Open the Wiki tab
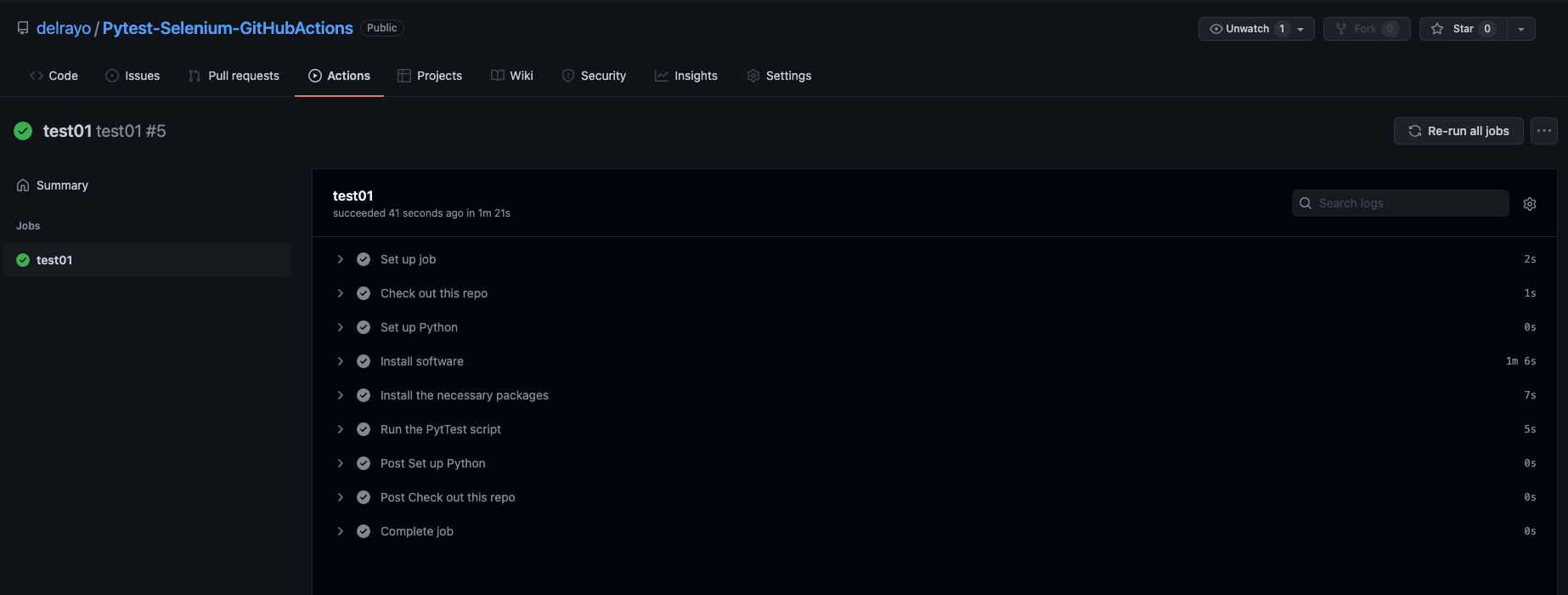 (x=512, y=76)
